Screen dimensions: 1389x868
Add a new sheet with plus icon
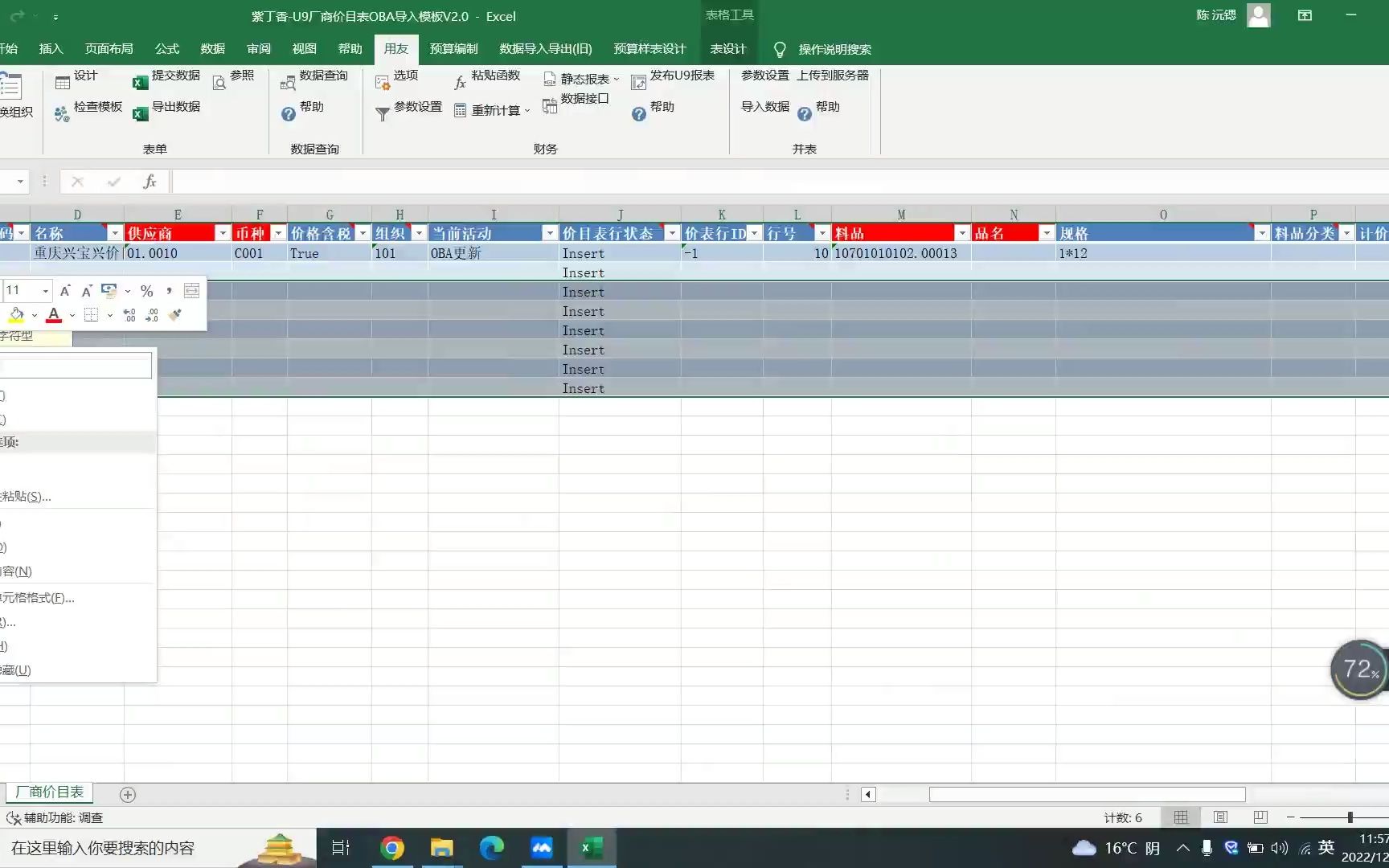(127, 794)
